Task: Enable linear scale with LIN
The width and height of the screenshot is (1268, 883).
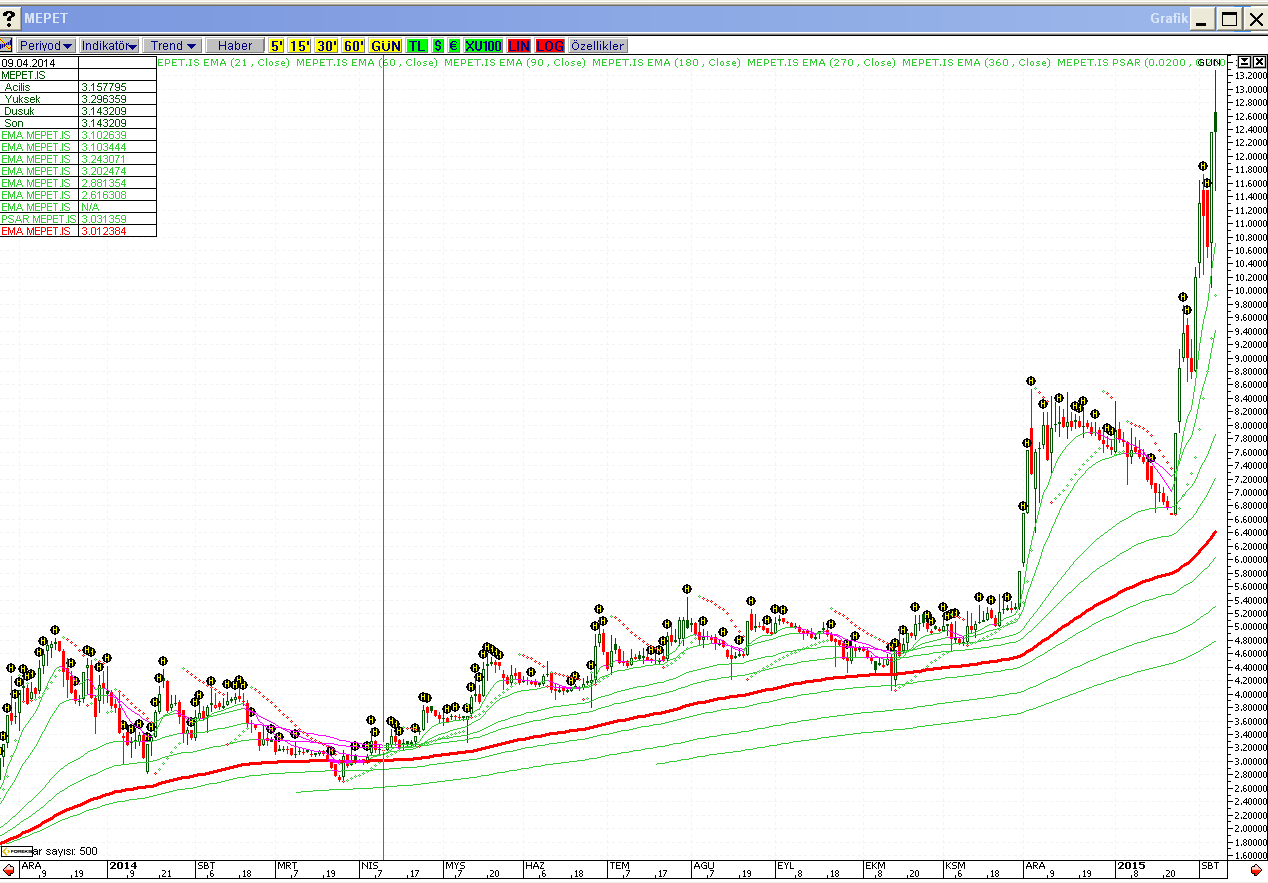Action: [x=518, y=46]
